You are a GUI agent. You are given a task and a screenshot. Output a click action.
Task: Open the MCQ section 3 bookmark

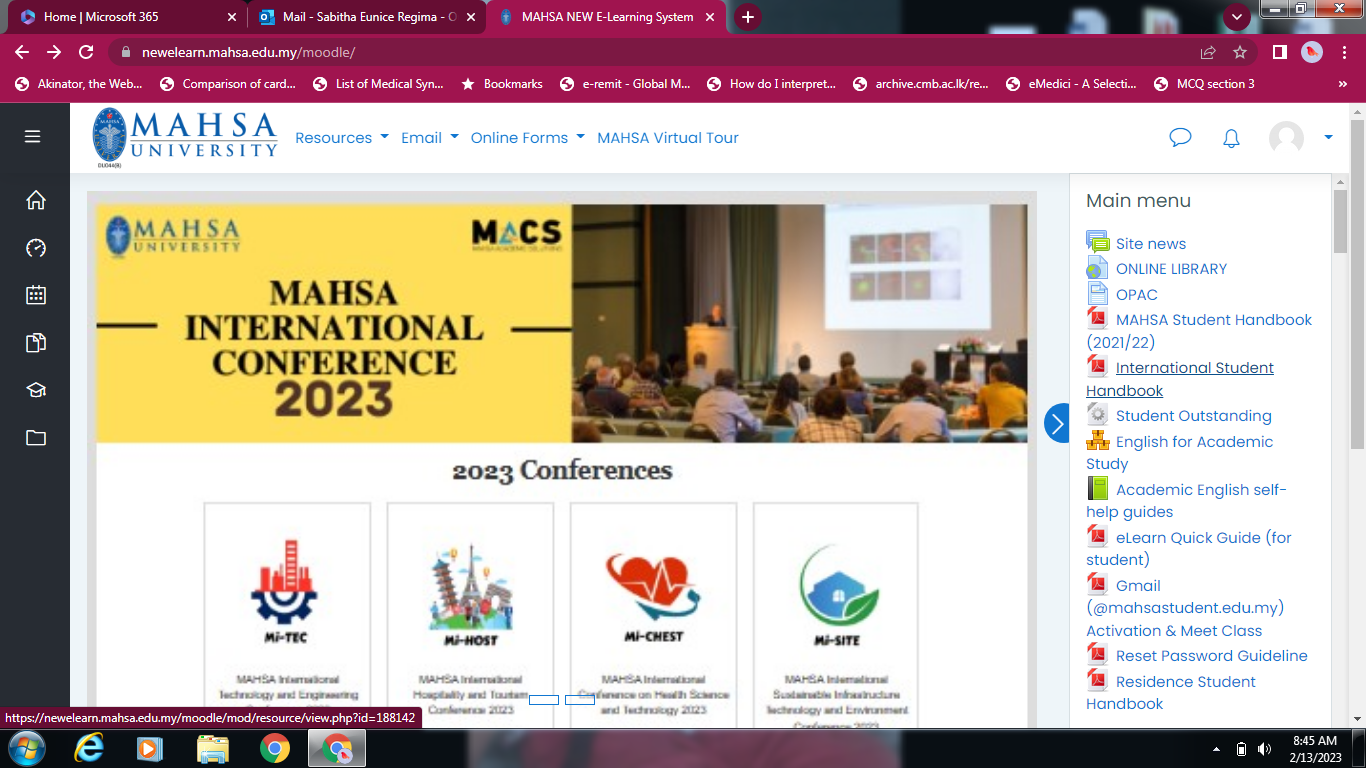tap(1204, 84)
